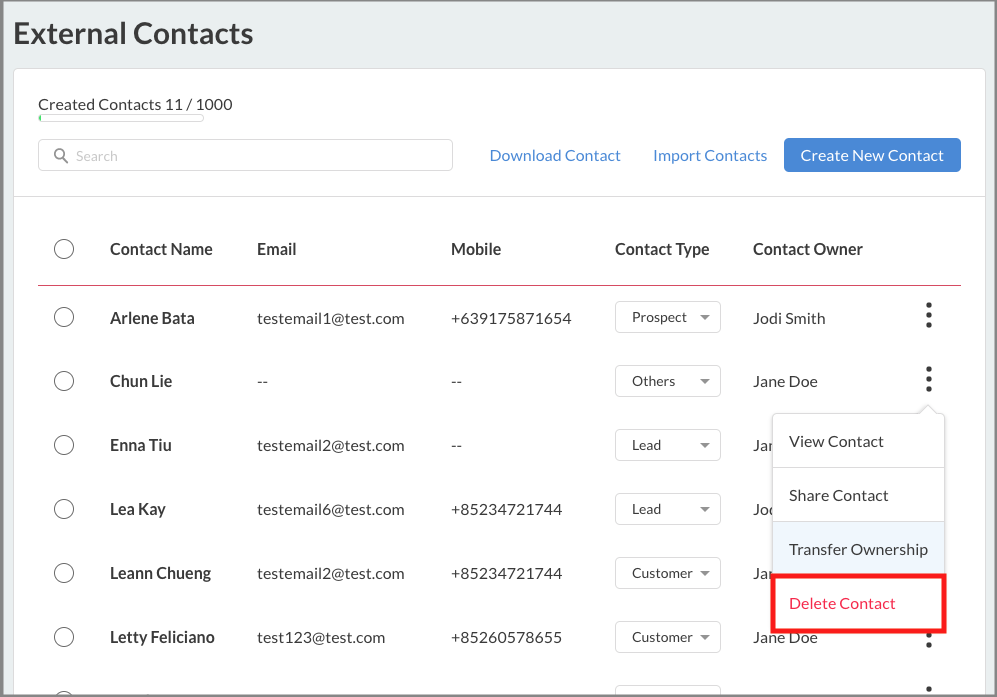
Task: Click the test123@test.com email cell
Action: click(321, 638)
